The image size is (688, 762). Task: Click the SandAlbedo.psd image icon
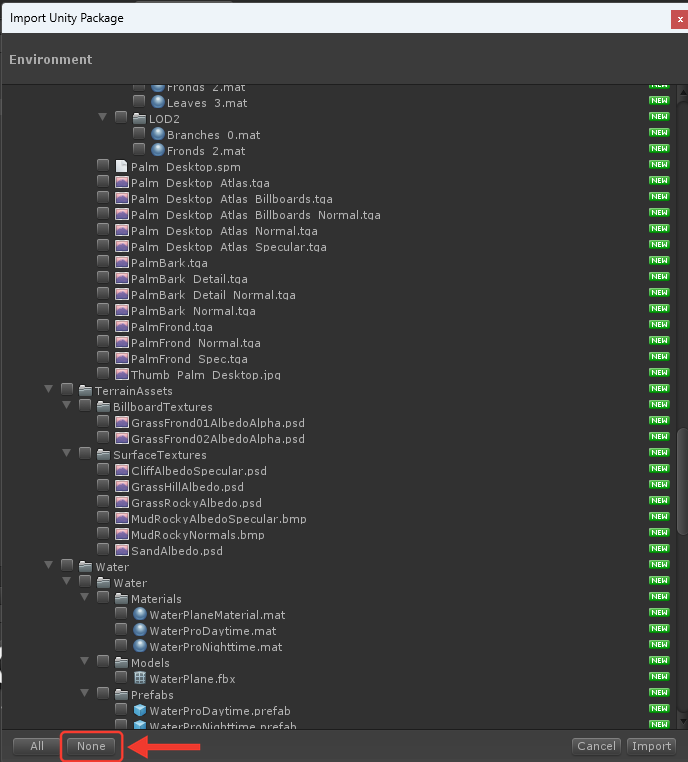click(x=121, y=551)
